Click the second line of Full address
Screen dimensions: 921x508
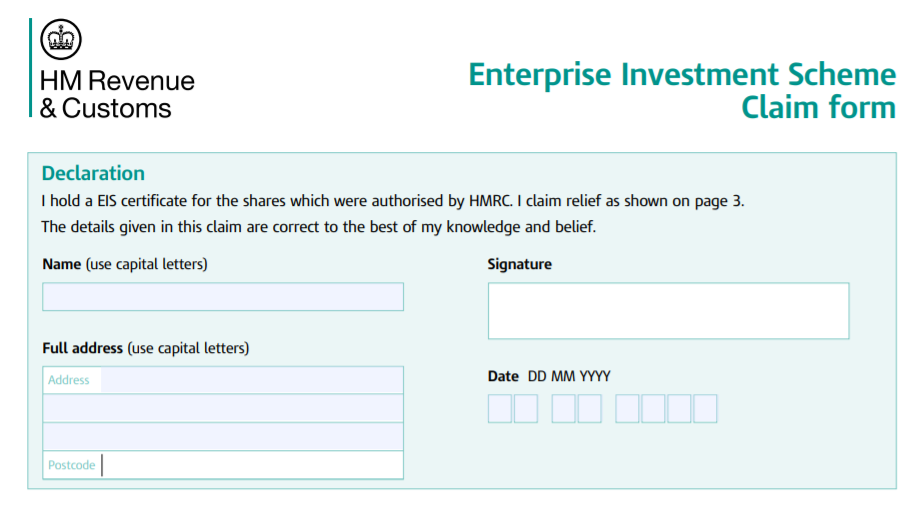(223, 408)
